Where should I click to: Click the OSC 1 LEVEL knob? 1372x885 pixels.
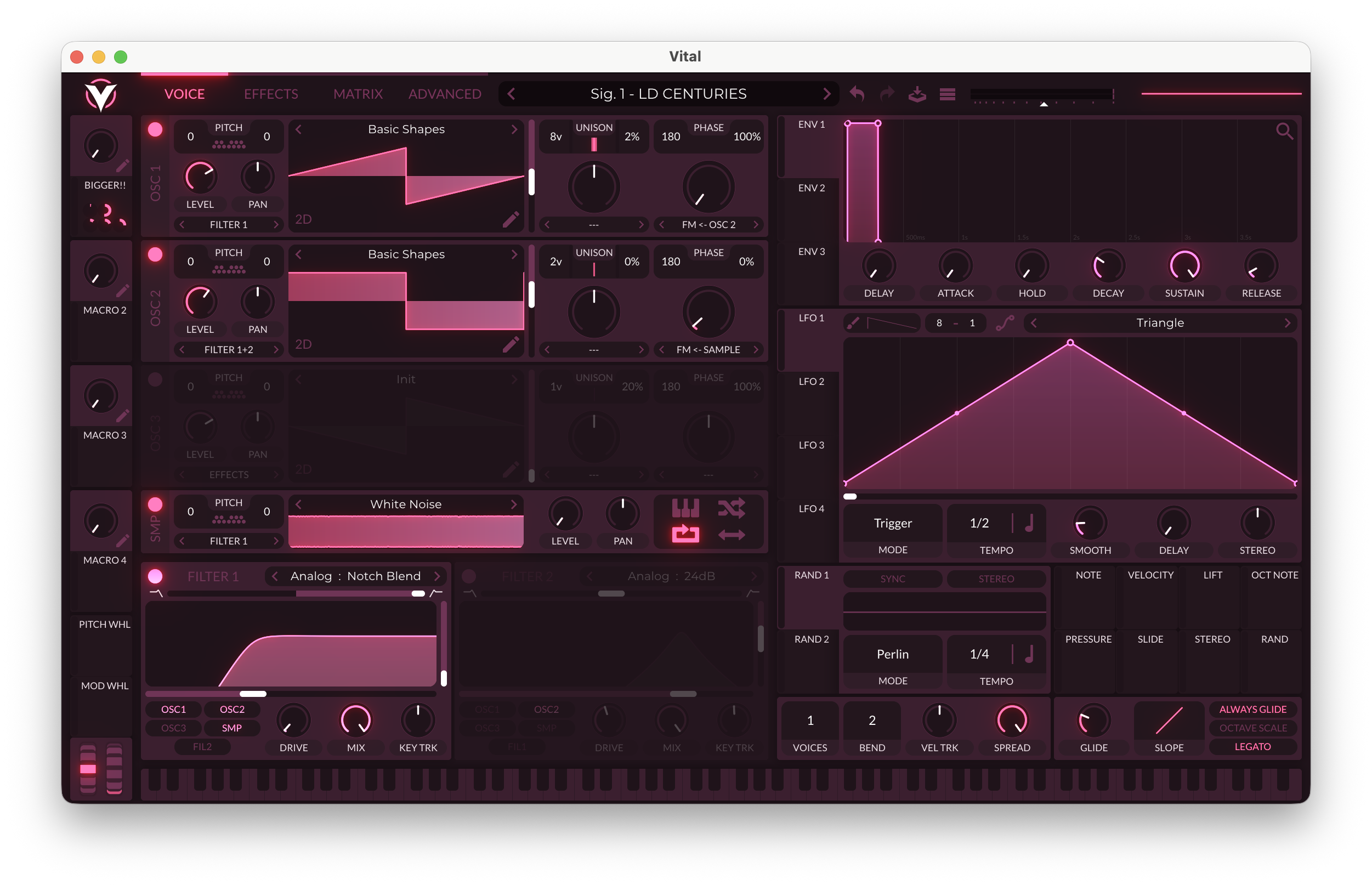pos(200,177)
